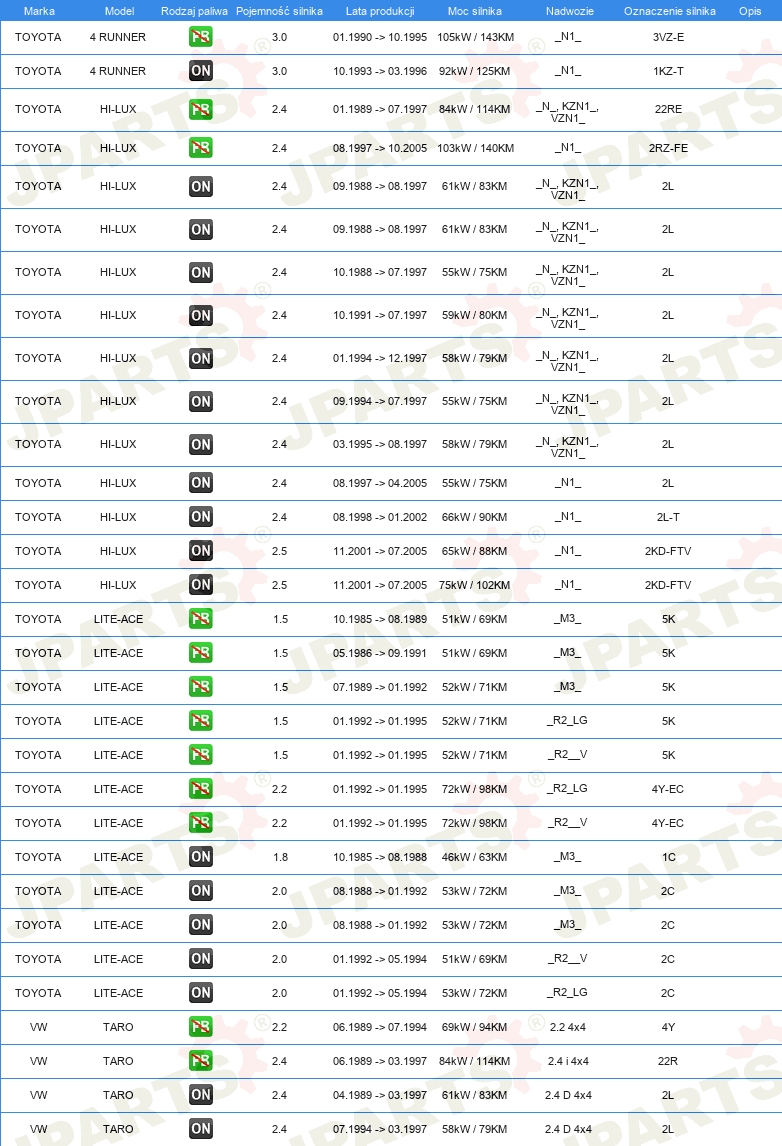Click the Opis column header

point(750,11)
